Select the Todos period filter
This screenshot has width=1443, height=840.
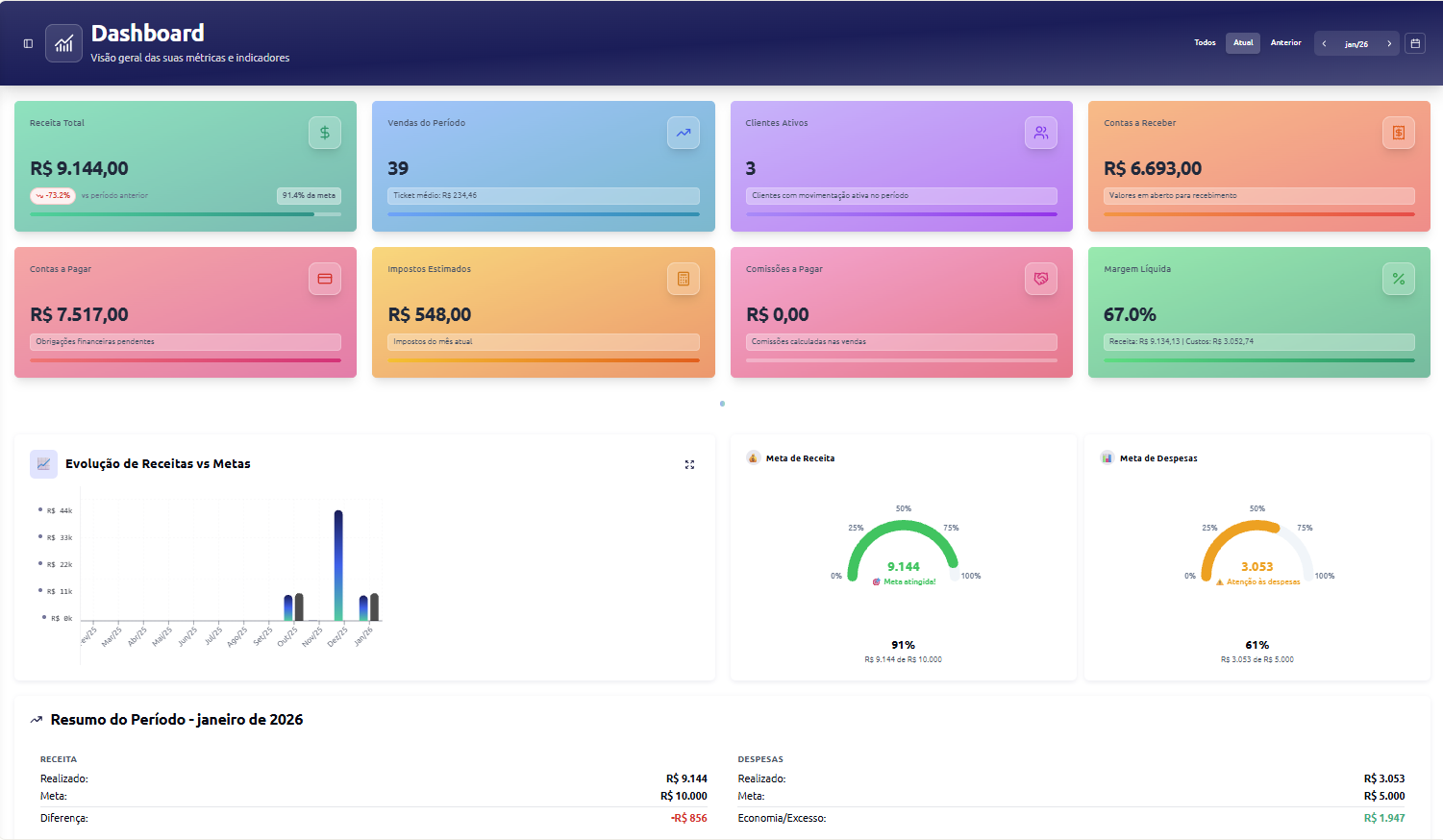click(1205, 42)
